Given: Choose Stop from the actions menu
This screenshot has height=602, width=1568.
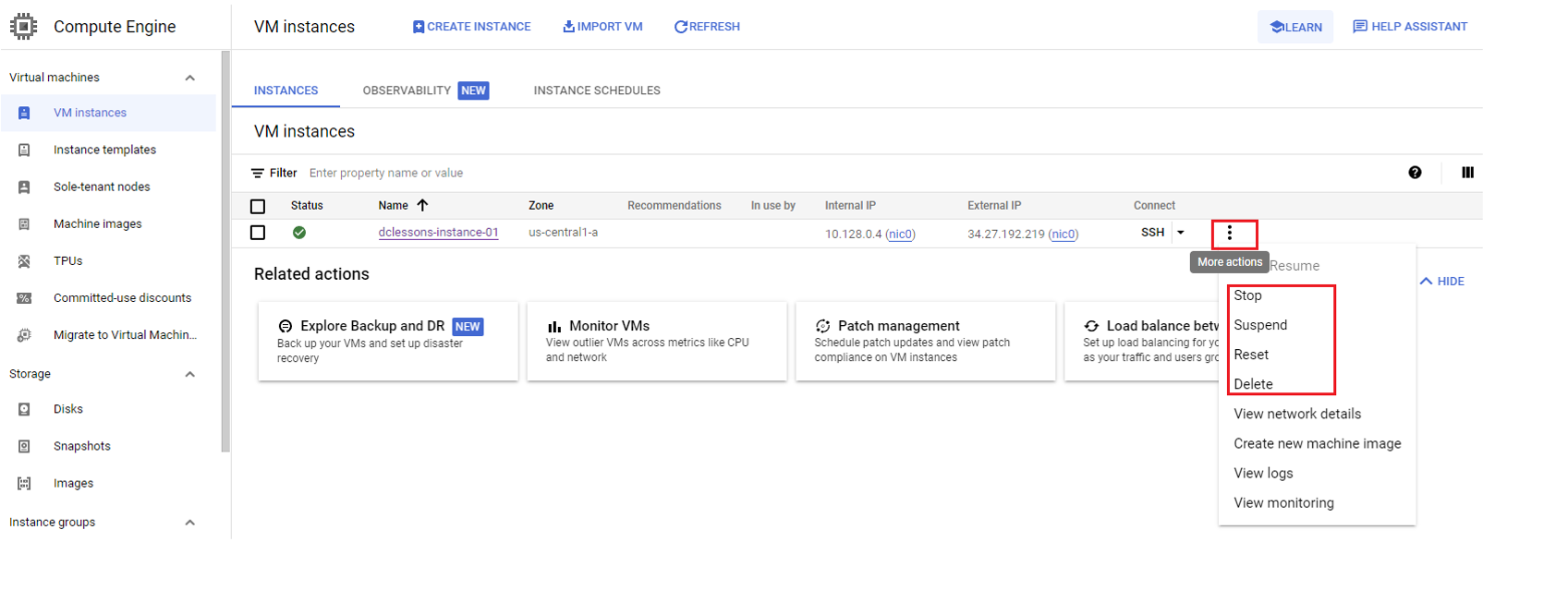Looking at the screenshot, I should click(1247, 295).
